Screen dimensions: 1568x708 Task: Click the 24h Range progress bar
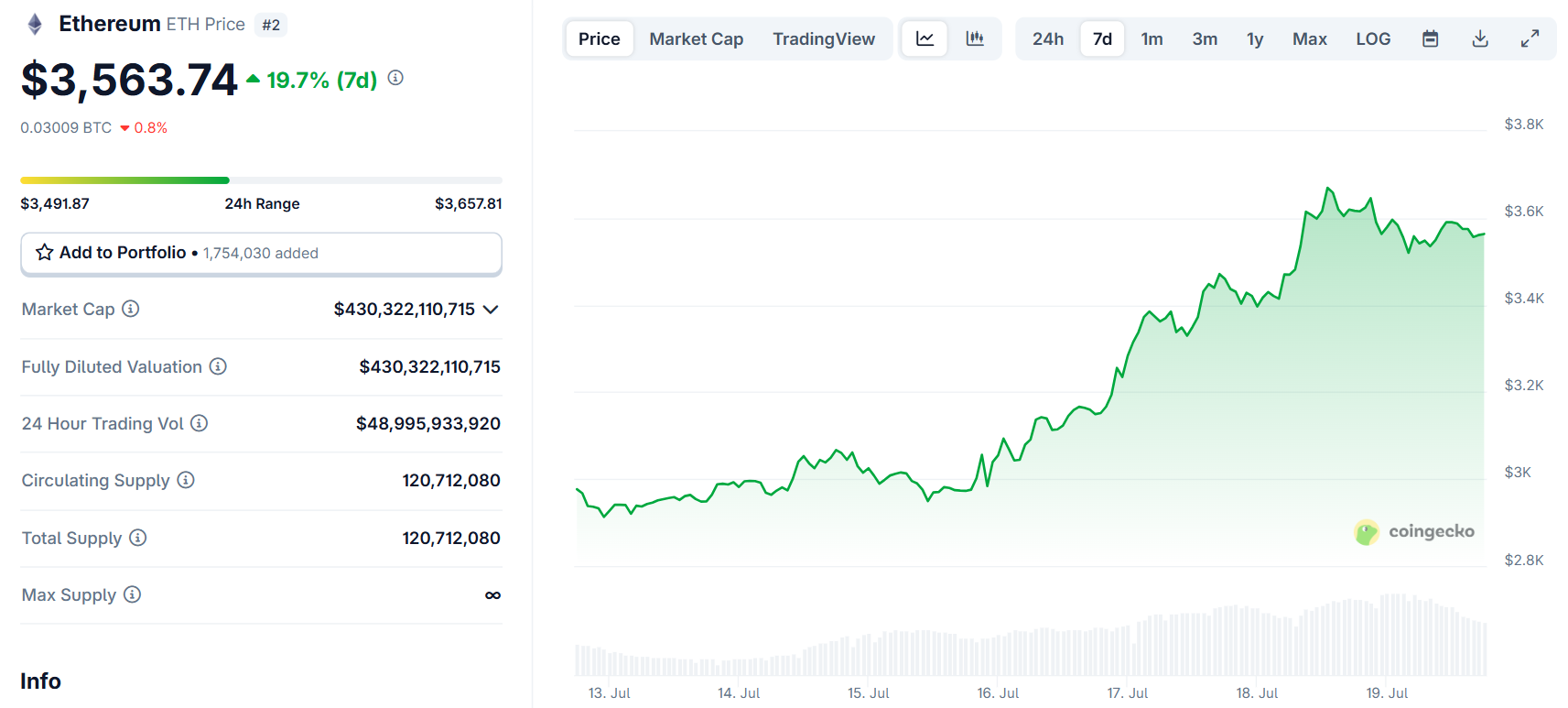click(261, 180)
